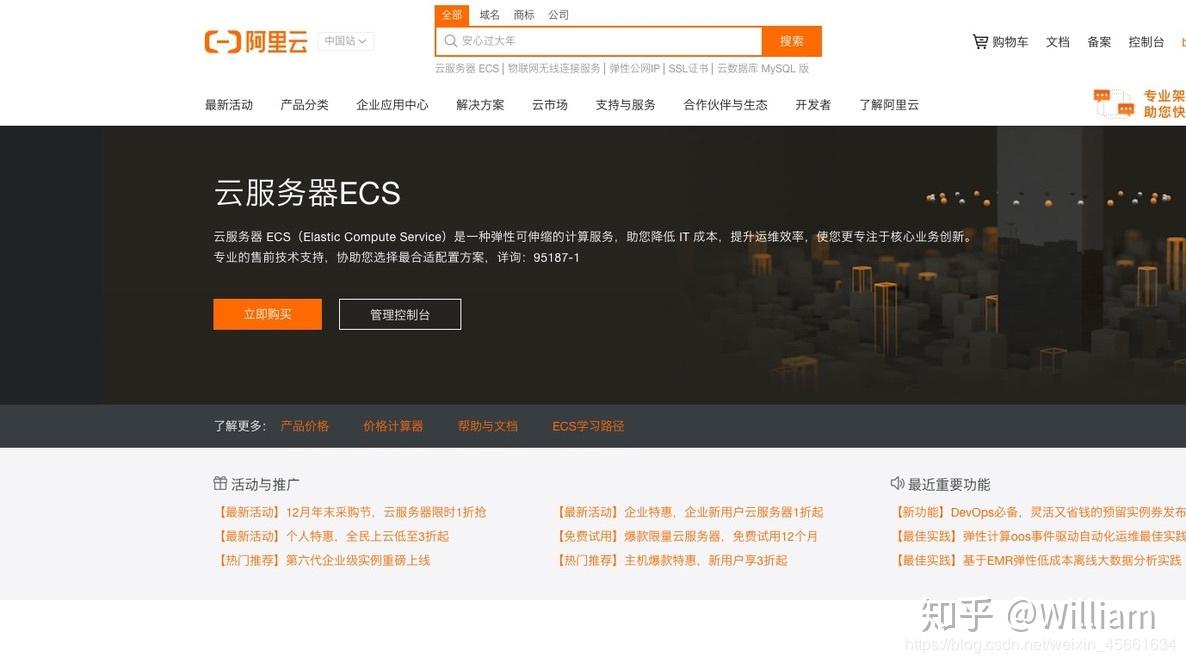Click the orange chat bubbles icon
The image size is (1186, 663).
tap(1113, 104)
